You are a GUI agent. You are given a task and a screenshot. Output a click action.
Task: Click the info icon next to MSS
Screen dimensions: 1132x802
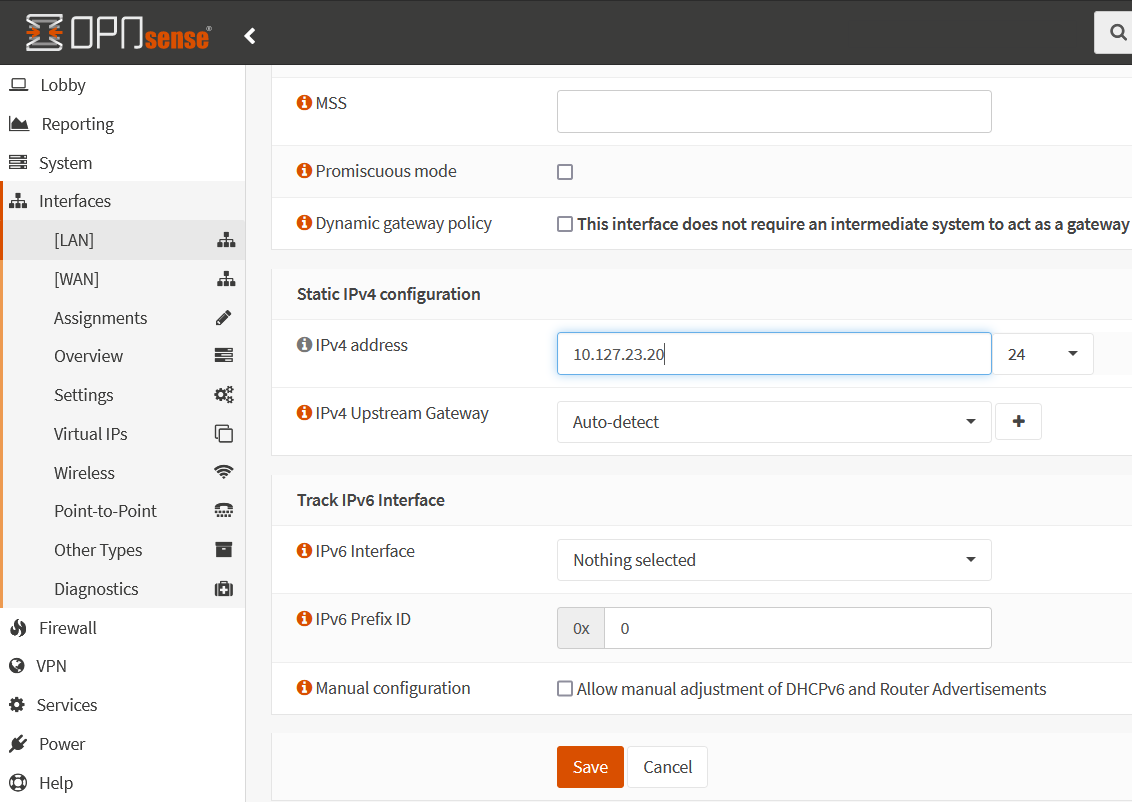(303, 102)
